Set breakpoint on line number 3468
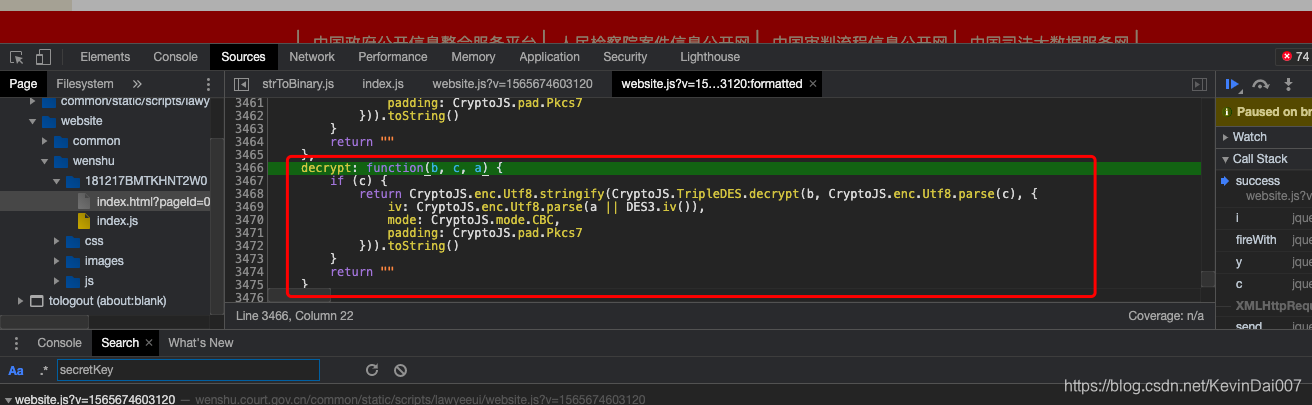 coord(247,194)
